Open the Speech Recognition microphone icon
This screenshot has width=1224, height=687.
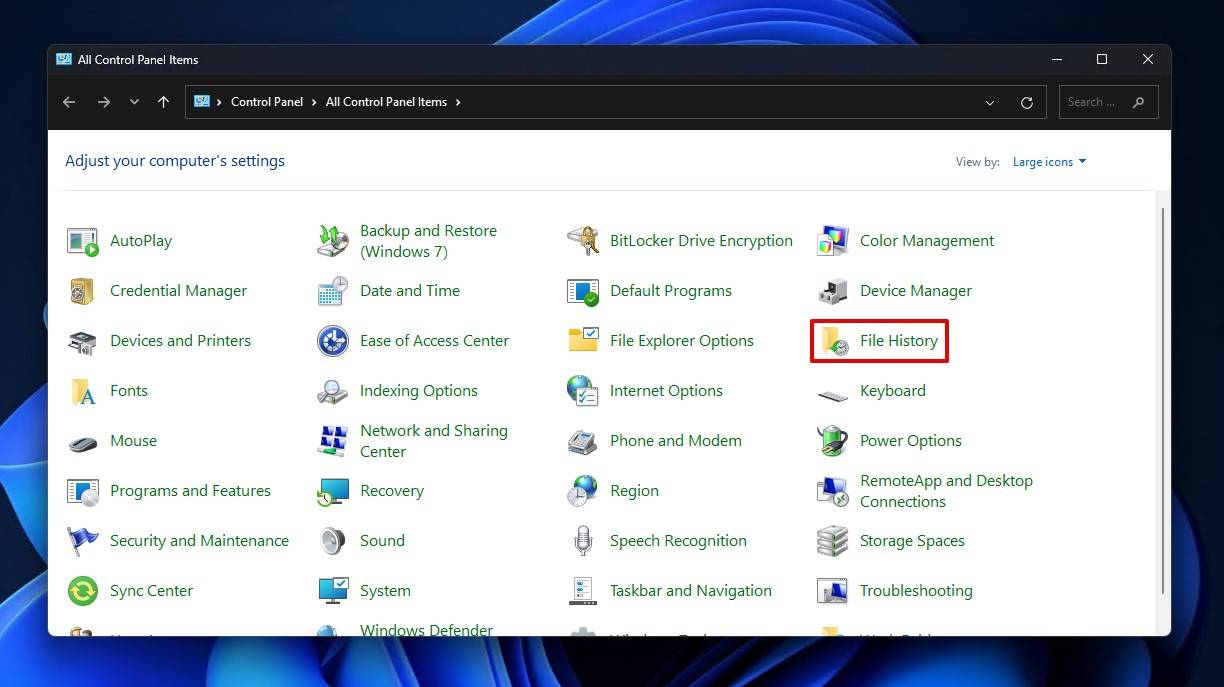tap(583, 541)
